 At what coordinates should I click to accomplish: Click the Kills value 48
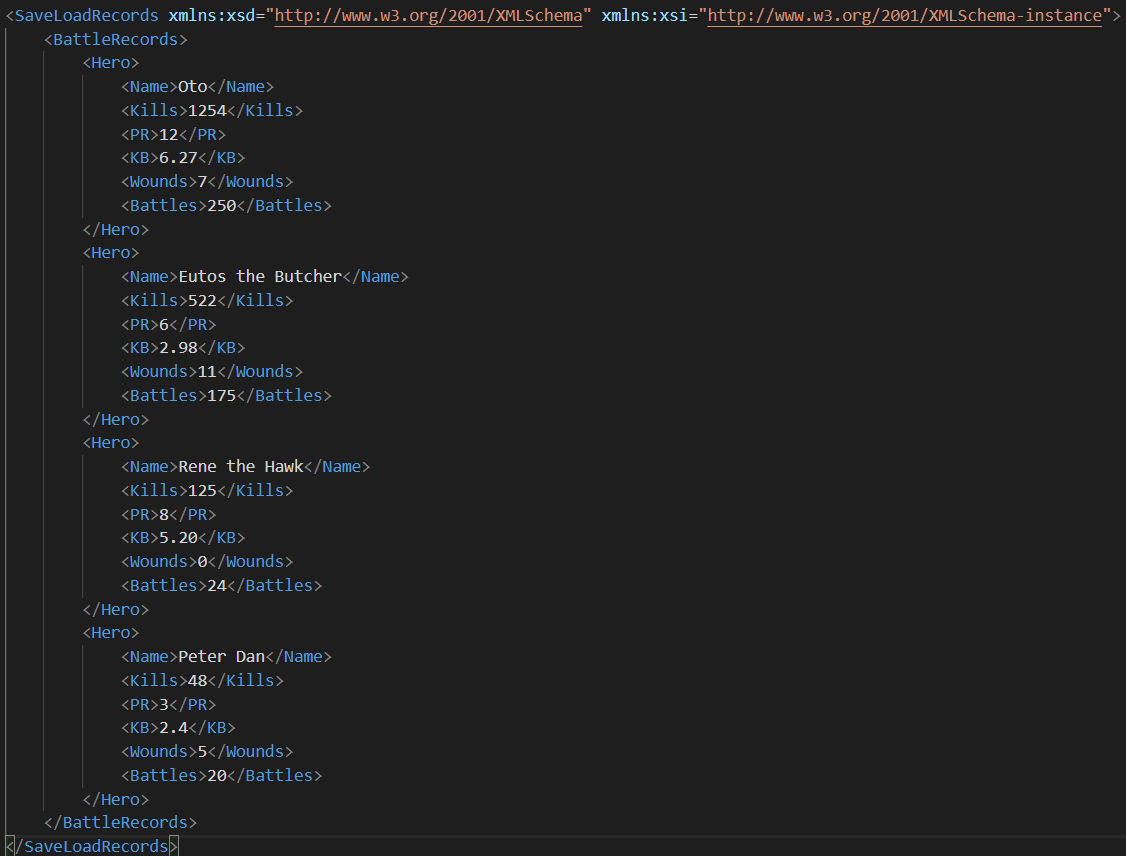tap(197, 680)
